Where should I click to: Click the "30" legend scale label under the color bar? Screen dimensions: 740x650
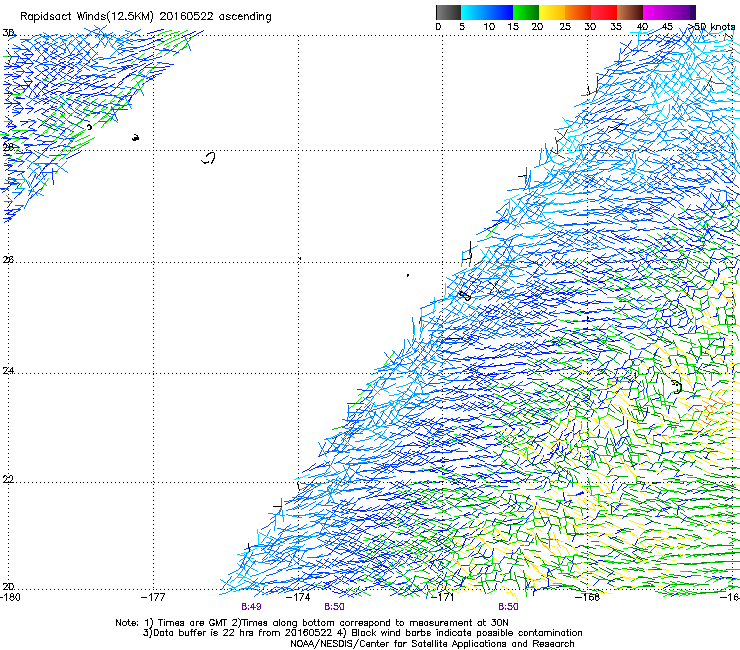590,27
